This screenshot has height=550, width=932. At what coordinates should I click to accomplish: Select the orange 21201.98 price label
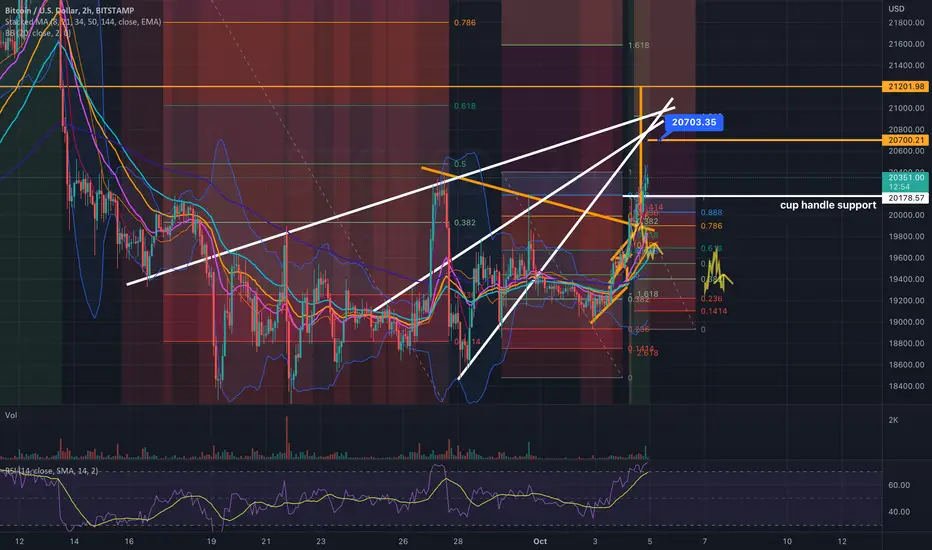point(906,86)
